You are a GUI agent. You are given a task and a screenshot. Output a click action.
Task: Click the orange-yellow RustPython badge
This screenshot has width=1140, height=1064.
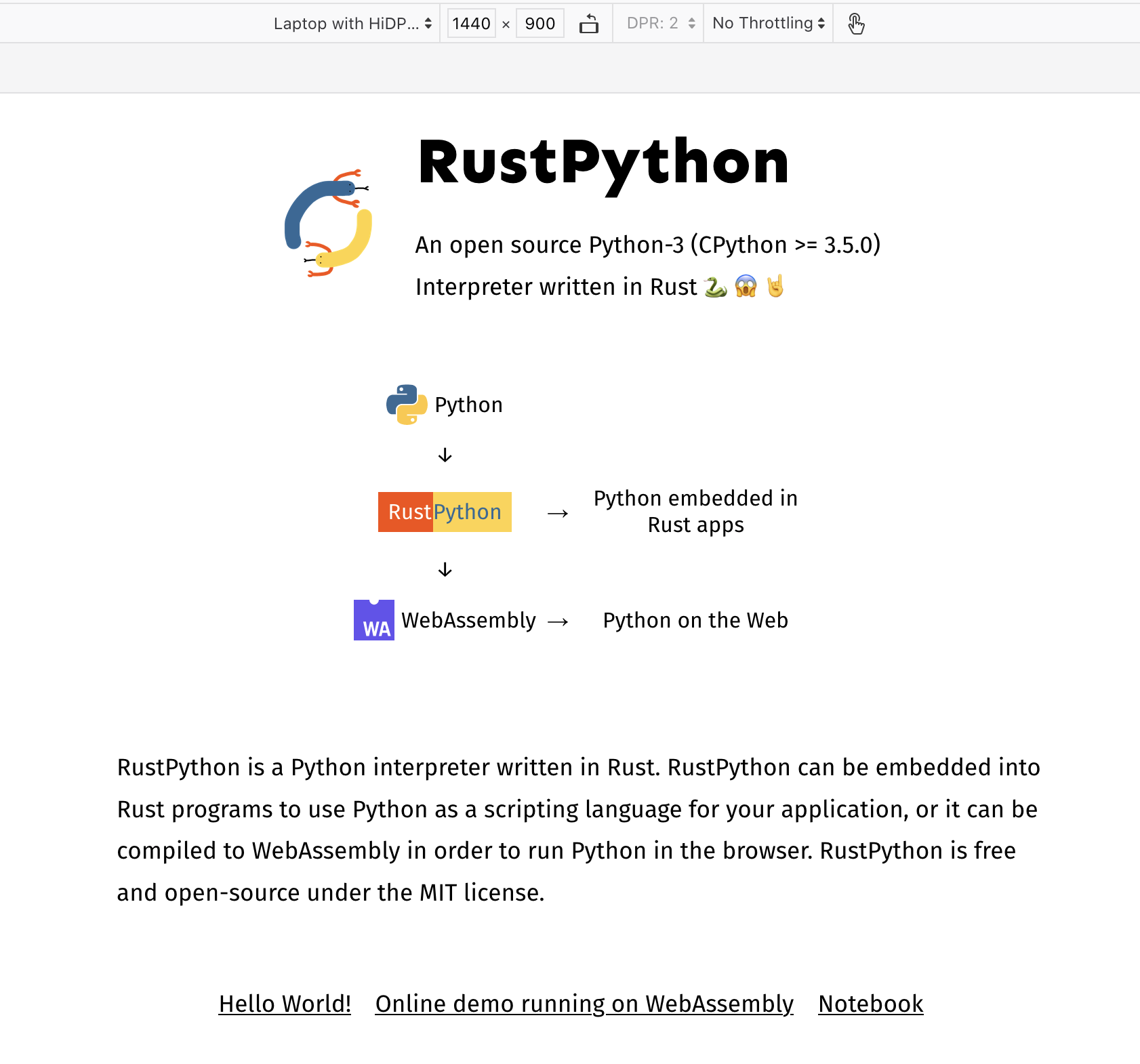click(445, 512)
